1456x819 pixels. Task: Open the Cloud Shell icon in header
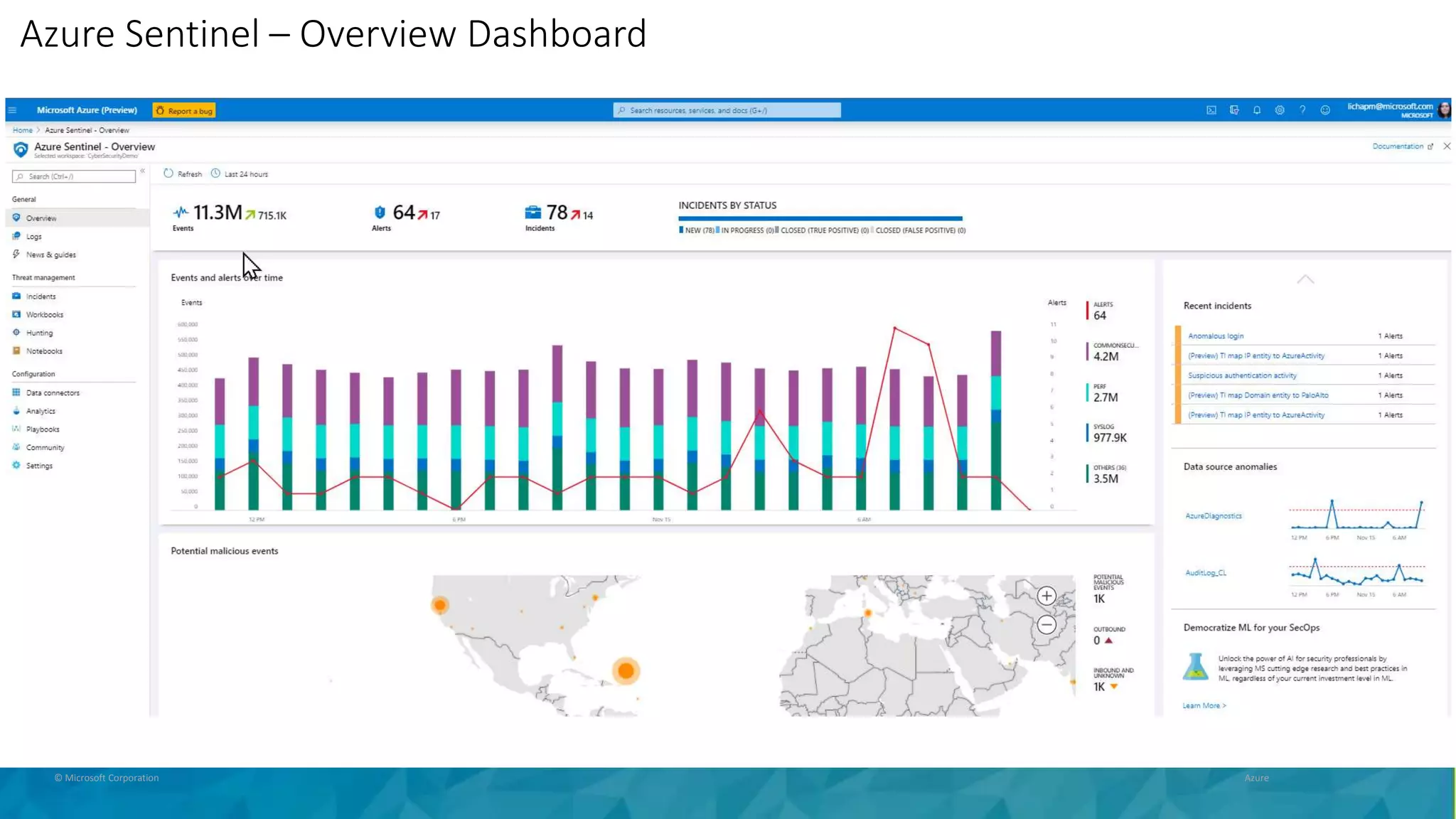point(1211,110)
